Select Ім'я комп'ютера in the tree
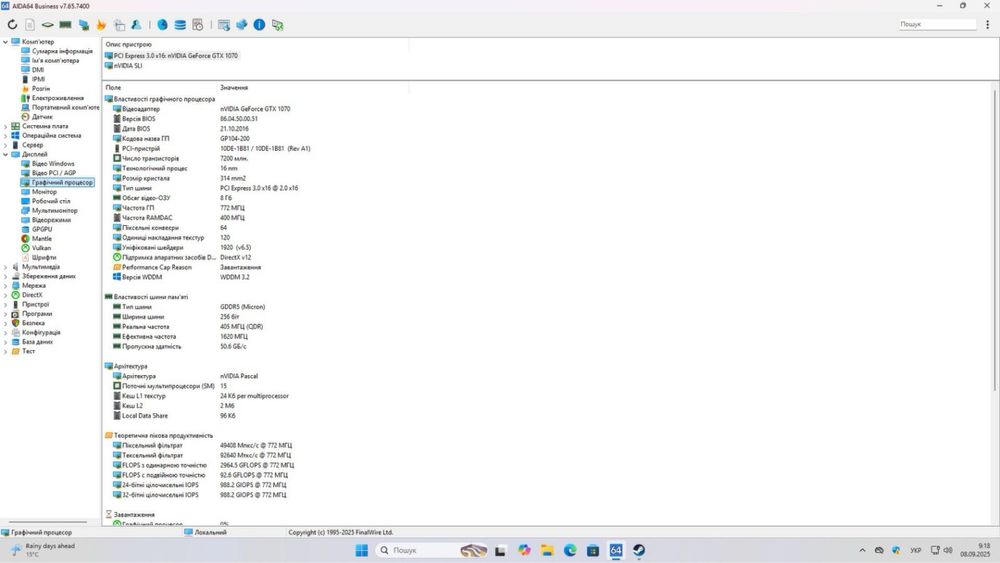1000x563 pixels. click(x=55, y=61)
